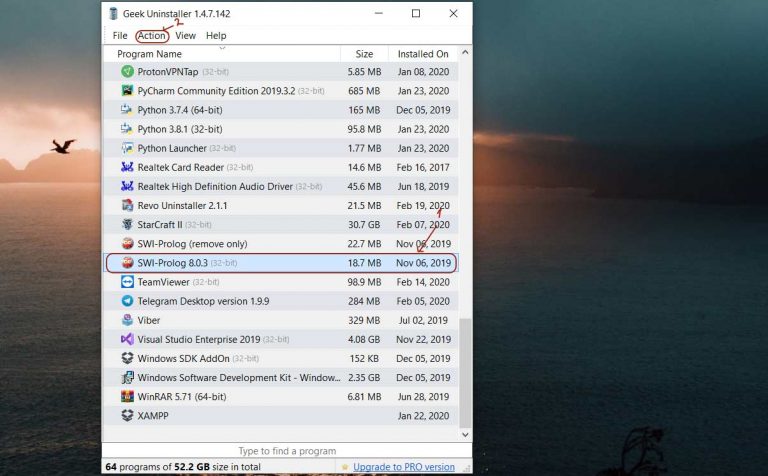Sort by Installed On column header
The width and height of the screenshot is (768, 476).
tap(423, 54)
